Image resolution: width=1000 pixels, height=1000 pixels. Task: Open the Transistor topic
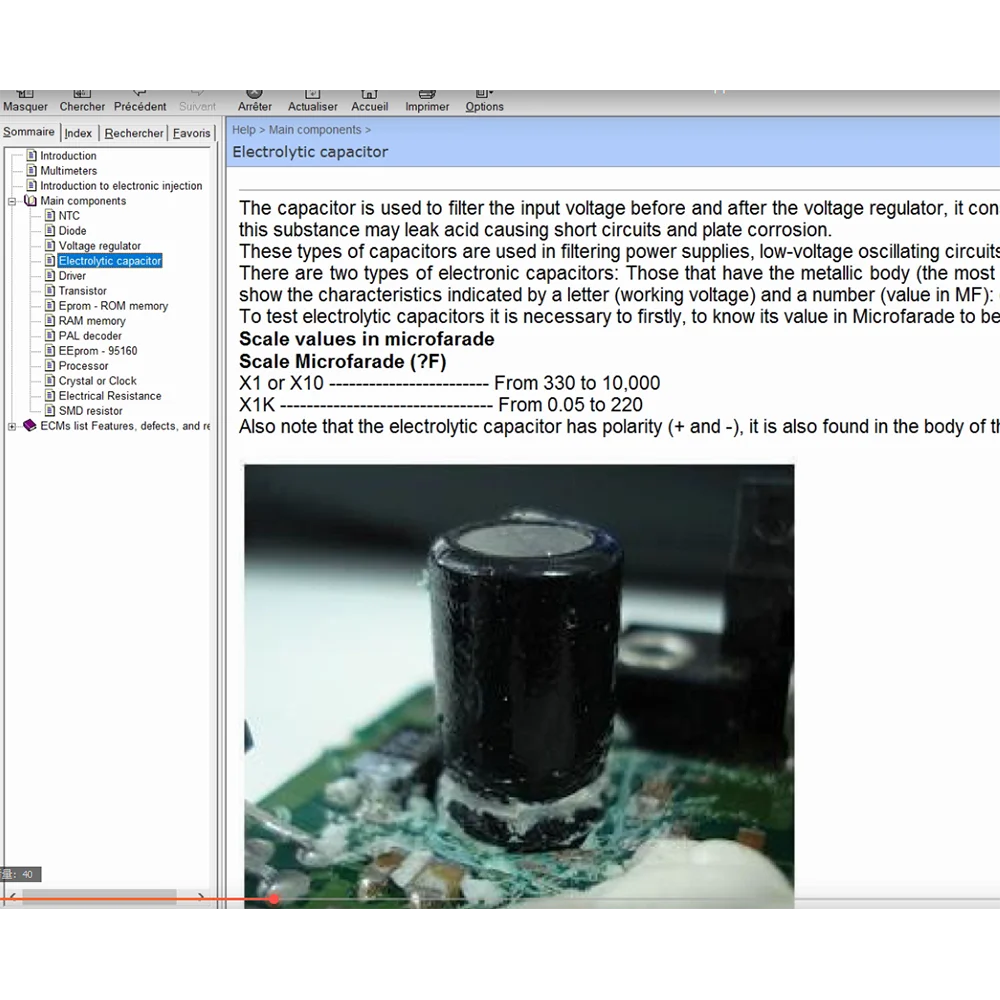pyautogui.click(x=82, y=291)
